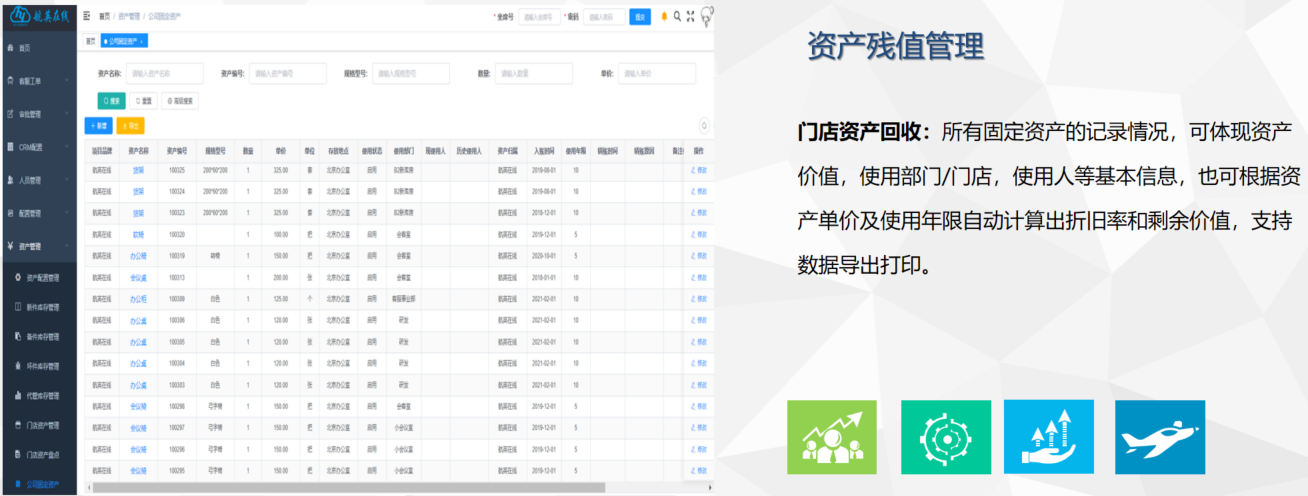1308x496 pixels.
Task: Click the blue 新增 button
Action: pyautogui.click(x=98, y=125)
